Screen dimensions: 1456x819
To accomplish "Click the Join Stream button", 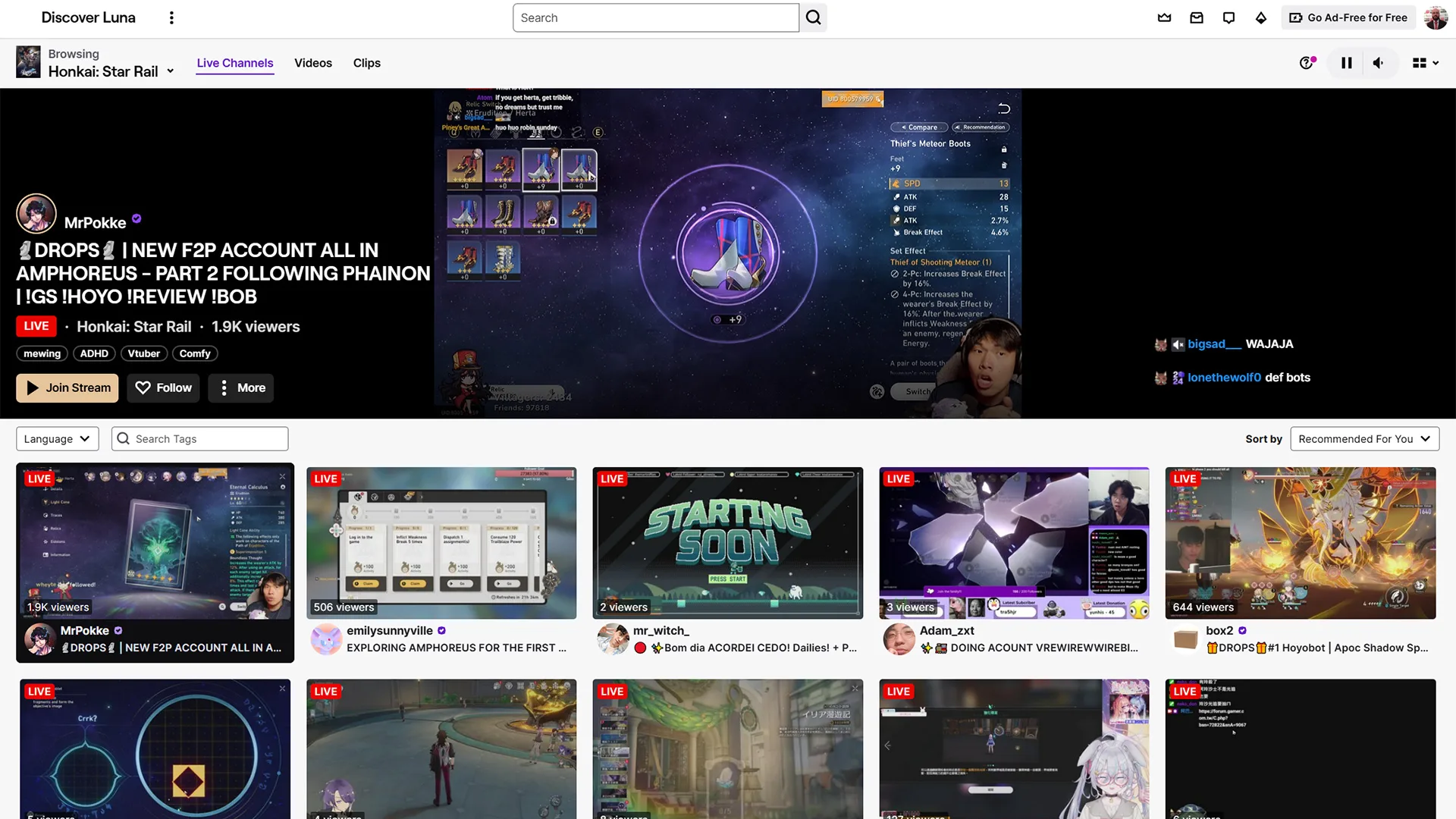I will (67, 388).
